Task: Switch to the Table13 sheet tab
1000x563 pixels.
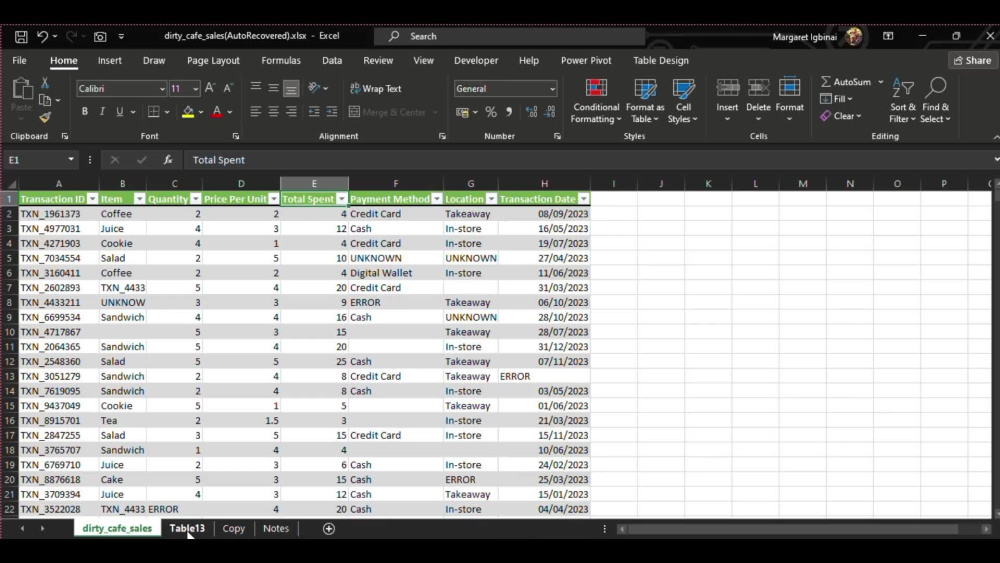Action: tap(187, 529)
